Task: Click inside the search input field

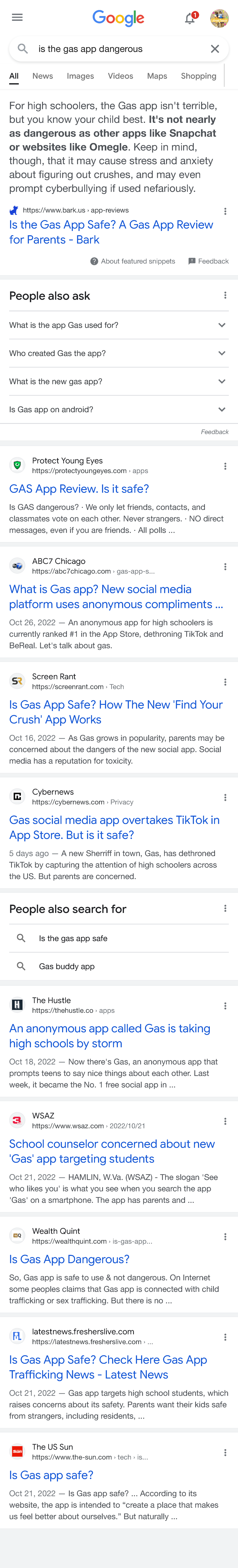Action: click(x=109, y=49)
